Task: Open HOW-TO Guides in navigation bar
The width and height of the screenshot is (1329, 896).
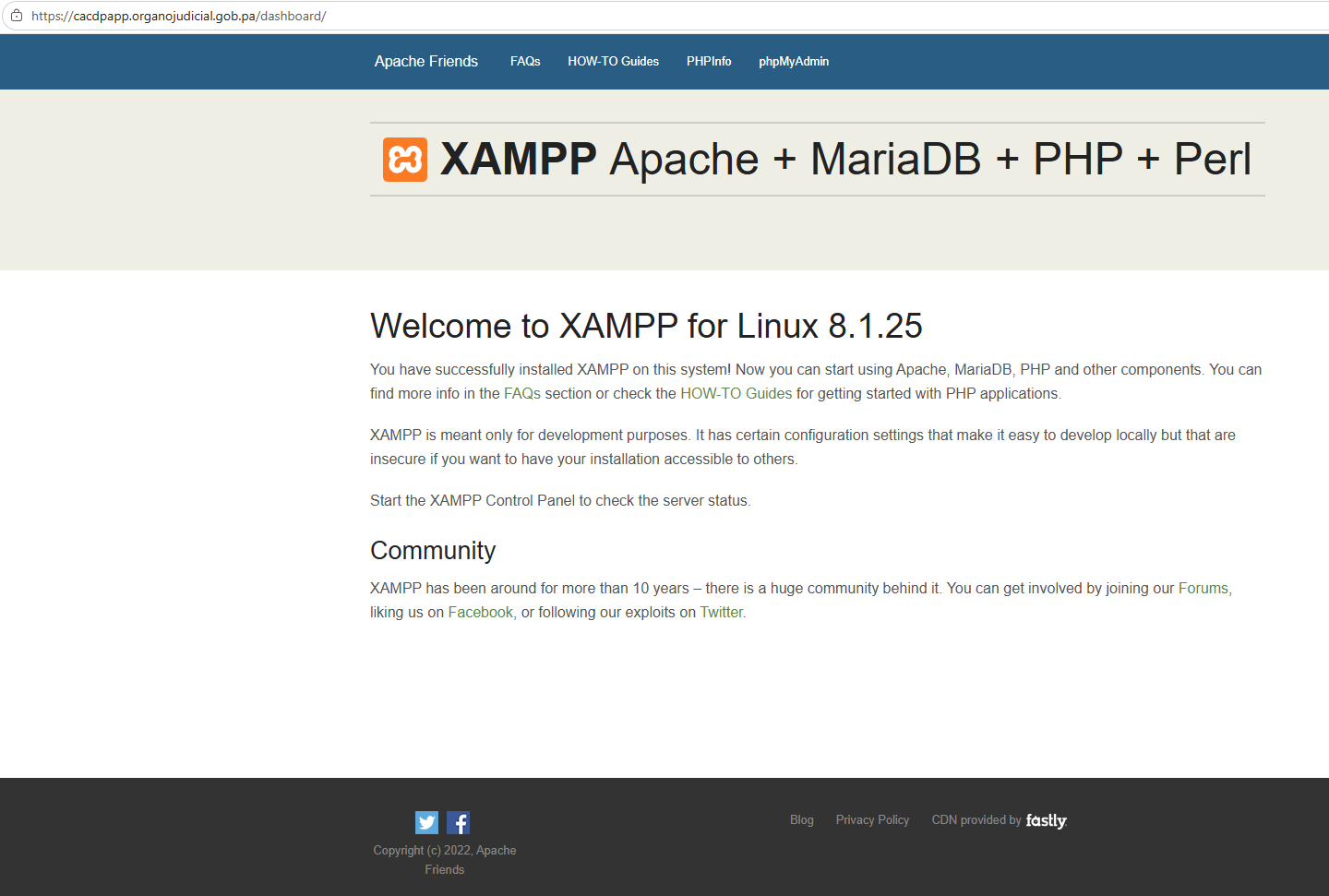Action: (x=614, y=62)
